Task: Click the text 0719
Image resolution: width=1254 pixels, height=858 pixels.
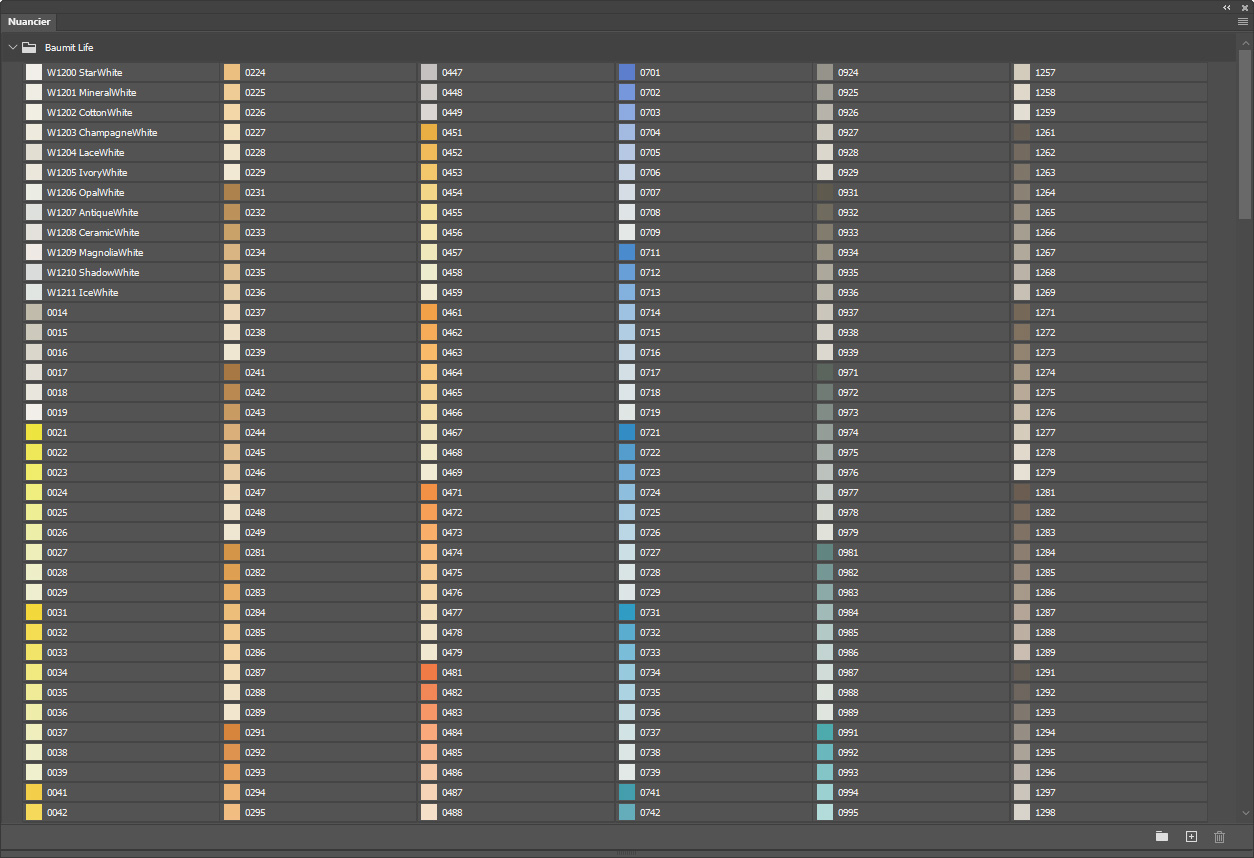Action: point(650,412)
